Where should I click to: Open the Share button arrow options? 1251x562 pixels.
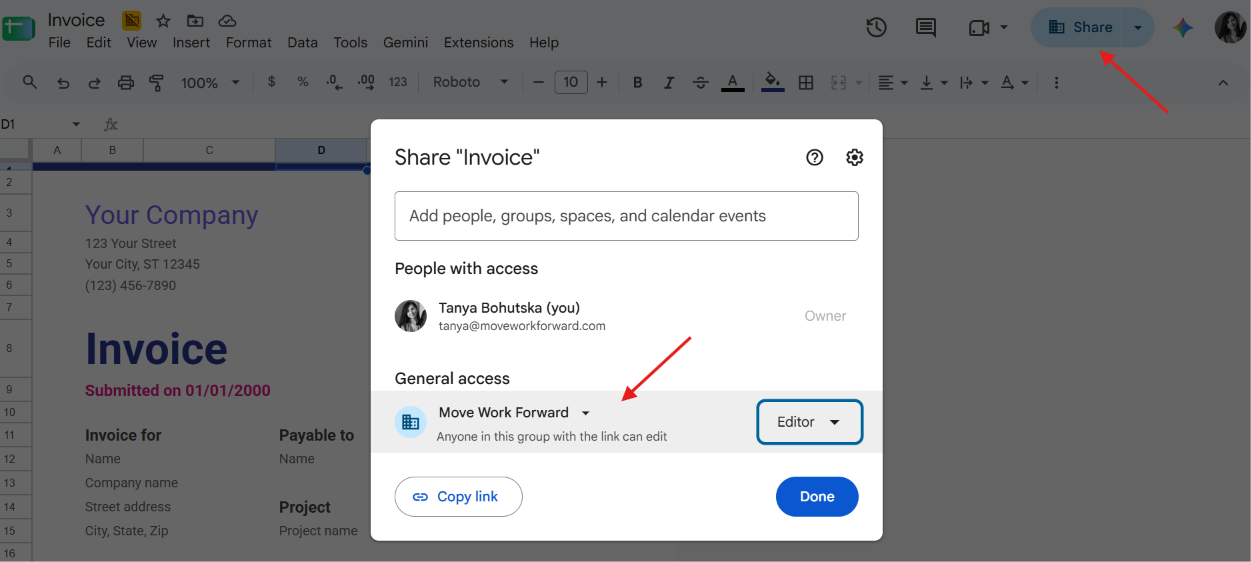1138,28
